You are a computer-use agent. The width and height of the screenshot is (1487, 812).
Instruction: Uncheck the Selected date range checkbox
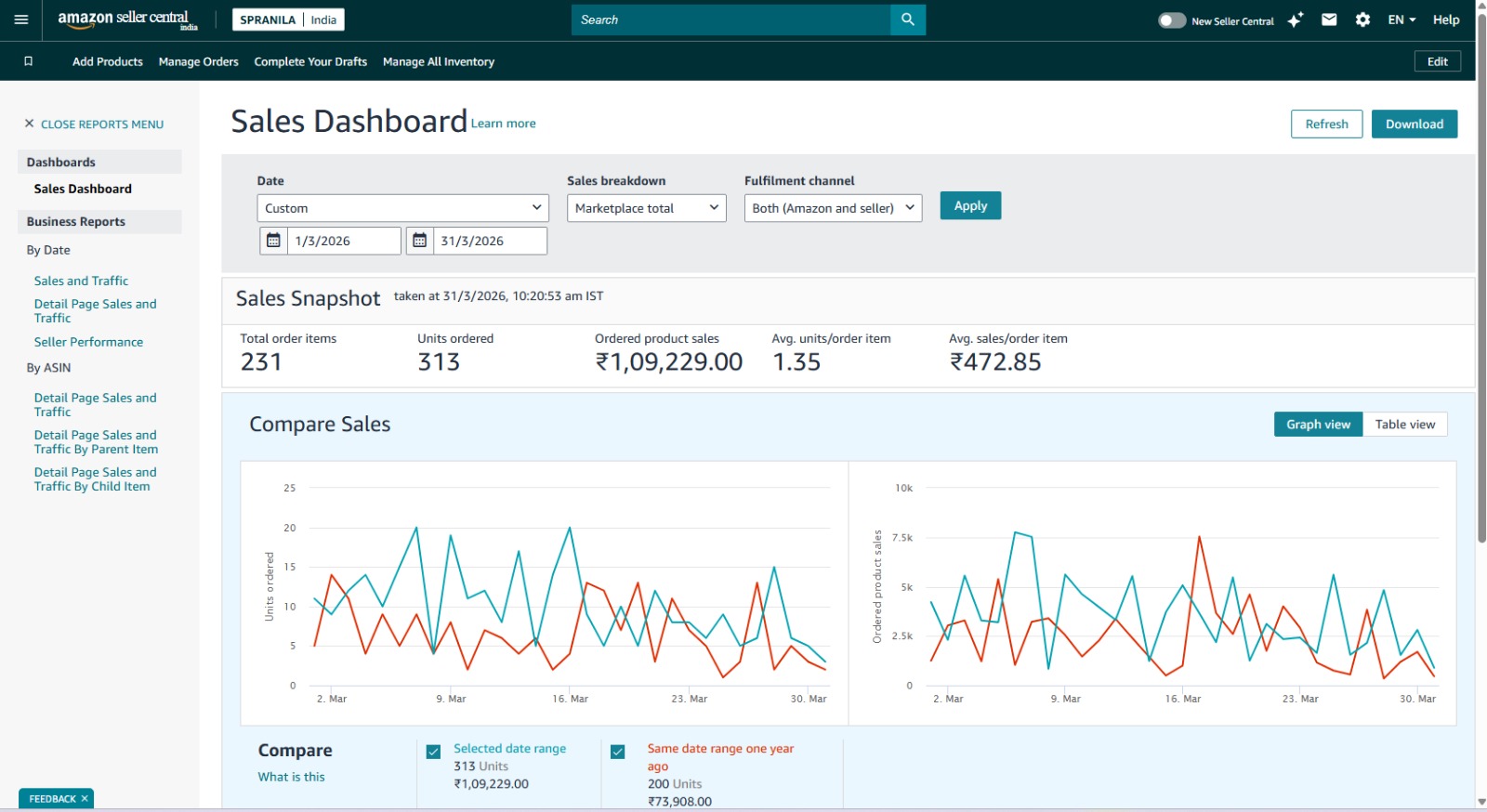[x=433, y=752]
